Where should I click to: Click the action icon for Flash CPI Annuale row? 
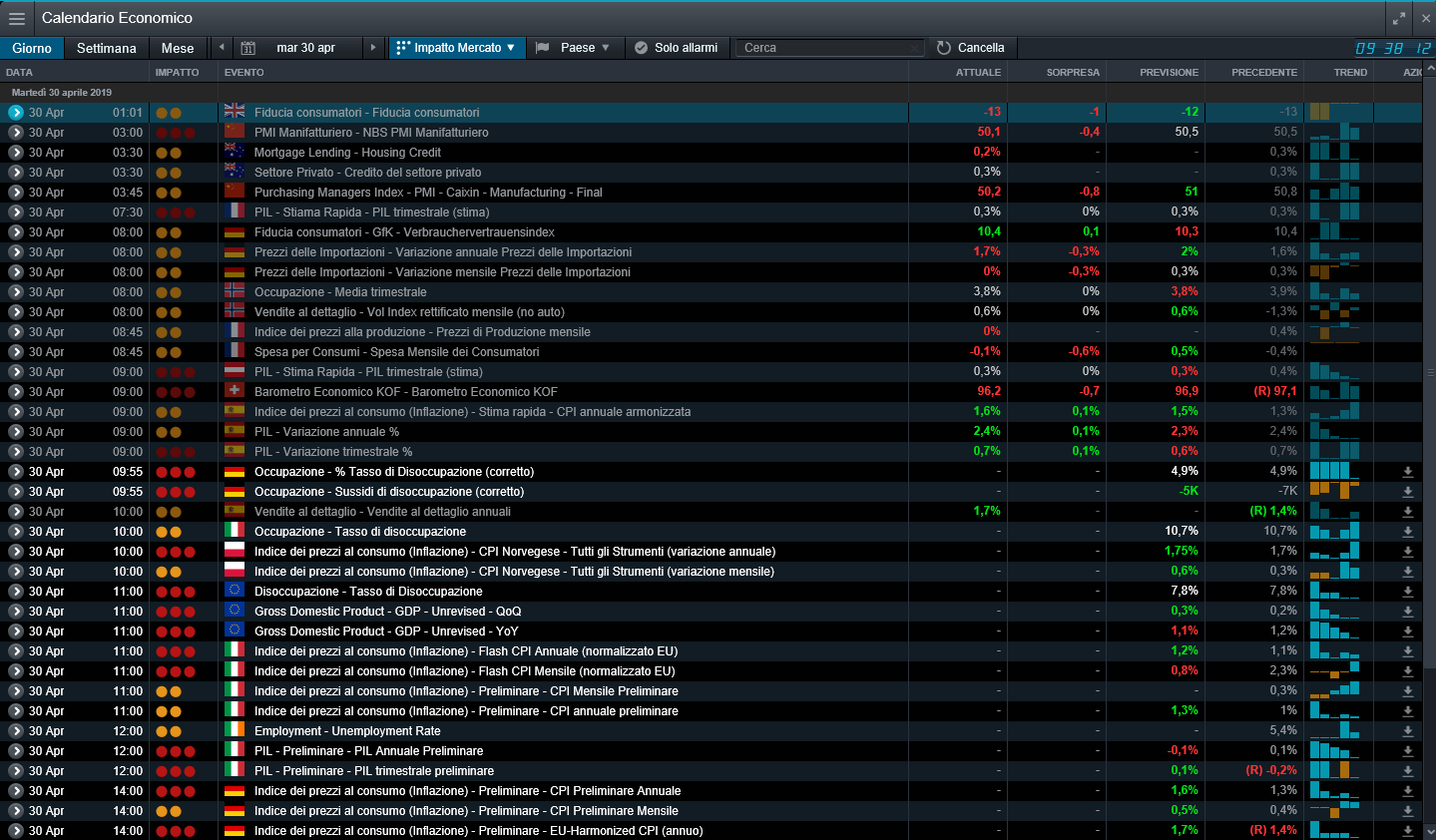[1408, 651]
